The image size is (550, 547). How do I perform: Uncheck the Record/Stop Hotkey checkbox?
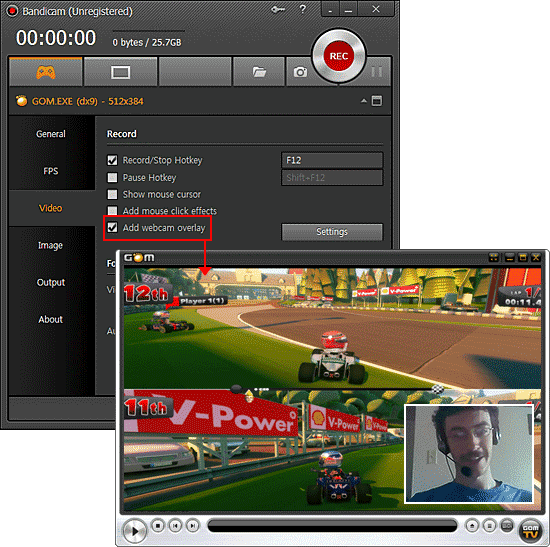[112, 160]
